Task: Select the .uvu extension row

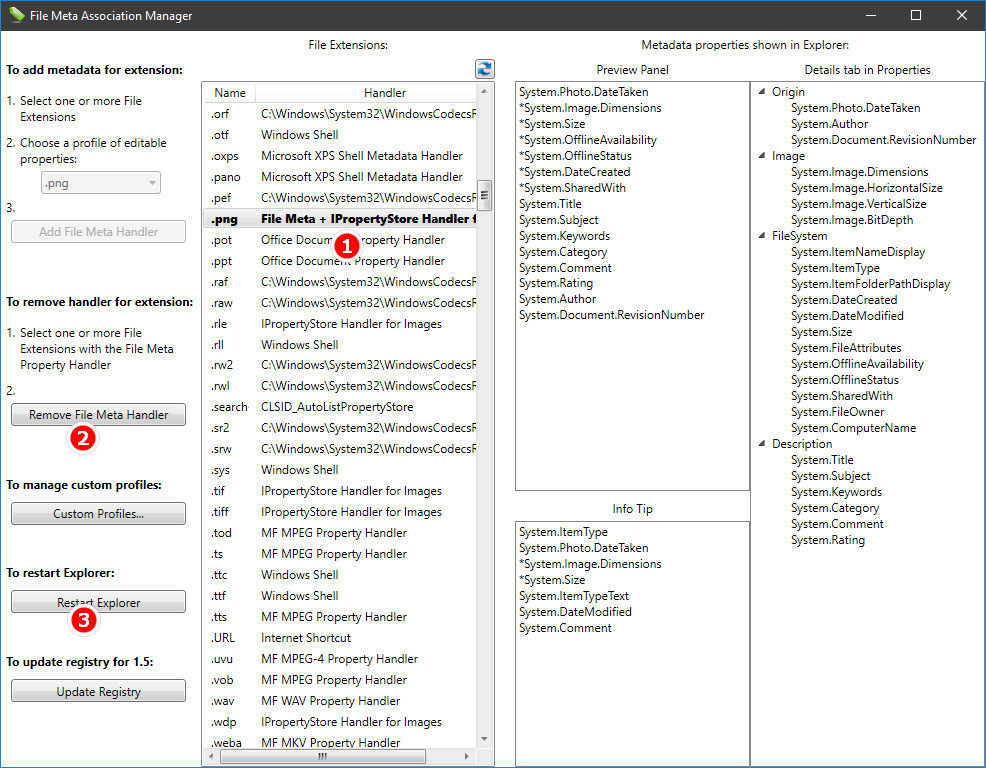Action: 340,659
